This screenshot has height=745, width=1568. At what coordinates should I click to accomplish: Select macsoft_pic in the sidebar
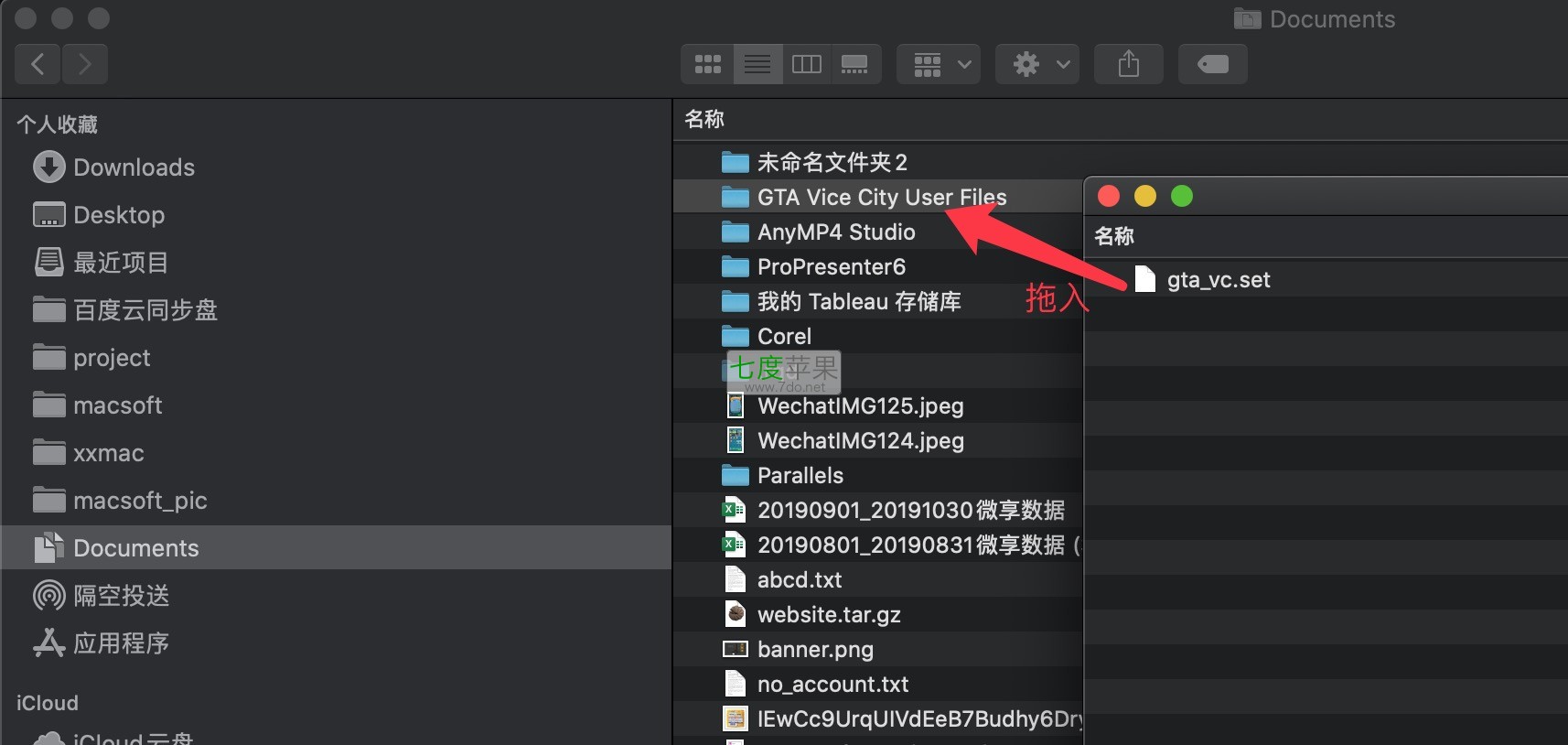pos(337,501)
